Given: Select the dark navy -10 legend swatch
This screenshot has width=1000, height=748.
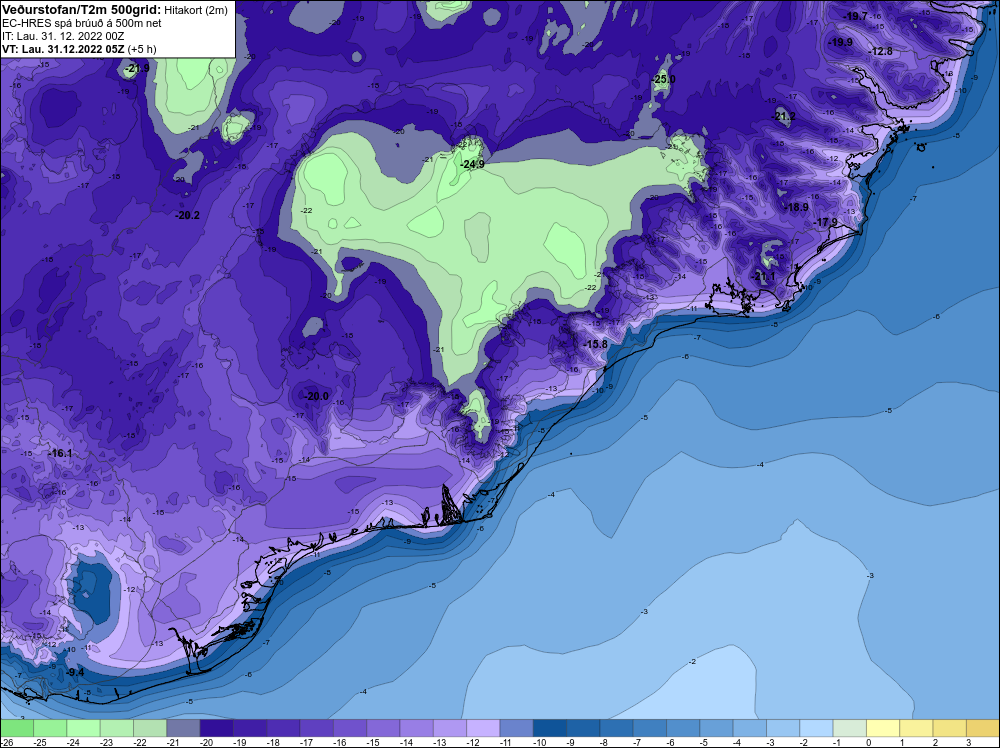Looking at the screenshot, I should coord(549,728).
